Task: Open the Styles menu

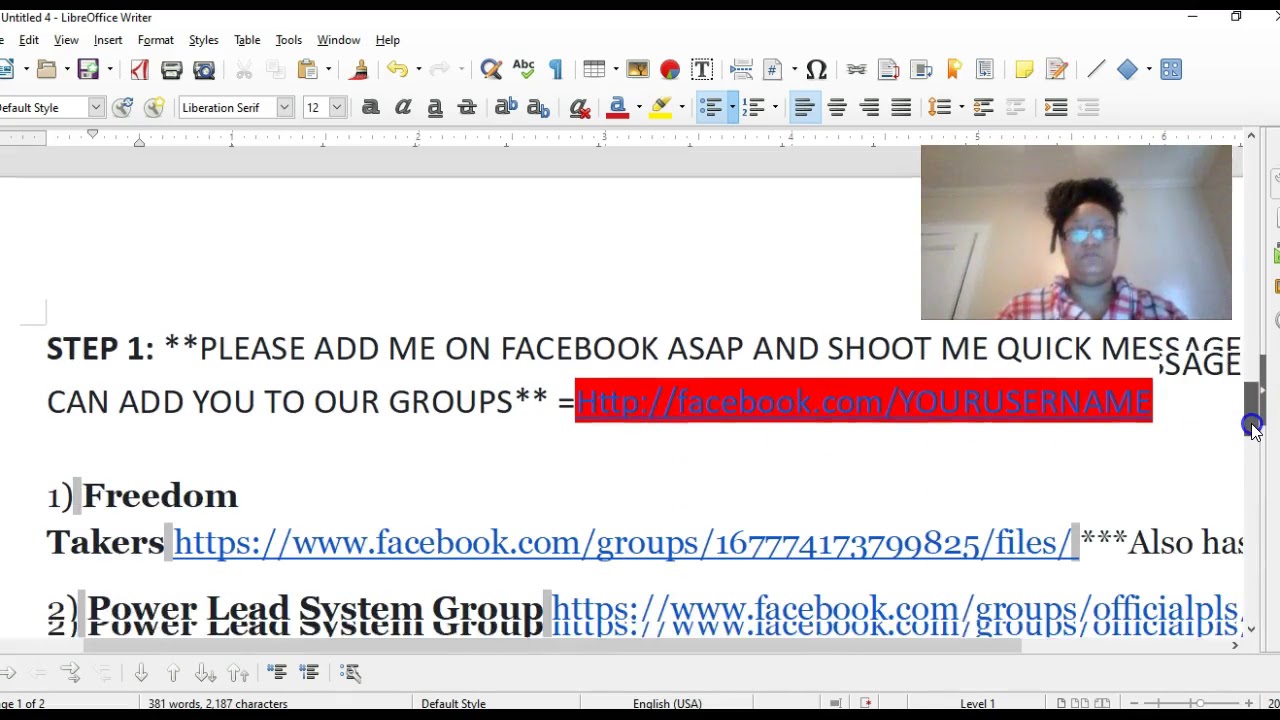Action: click(x=203, y=40)
